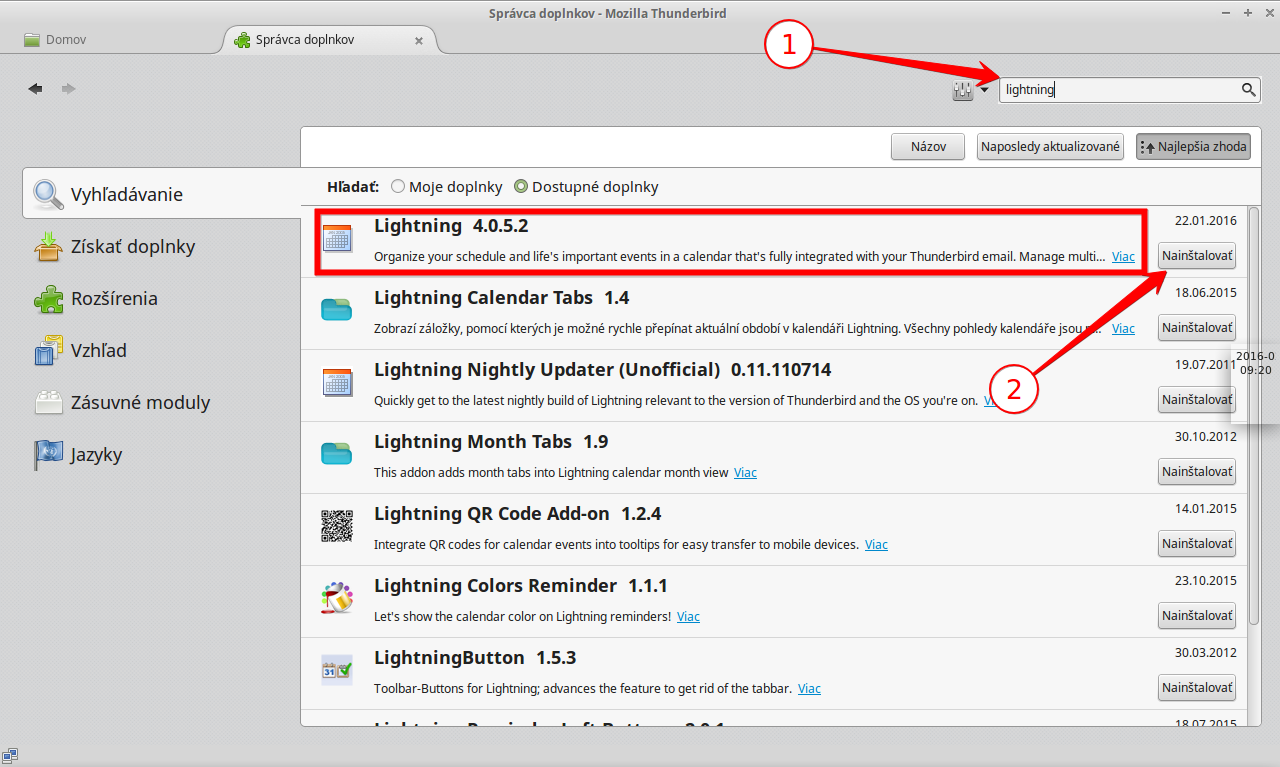This screenshot has width=1280, height=767.
Task: Open Viac link for Lightning 4.0.5.2
Action: click(x=1123, y=257)
